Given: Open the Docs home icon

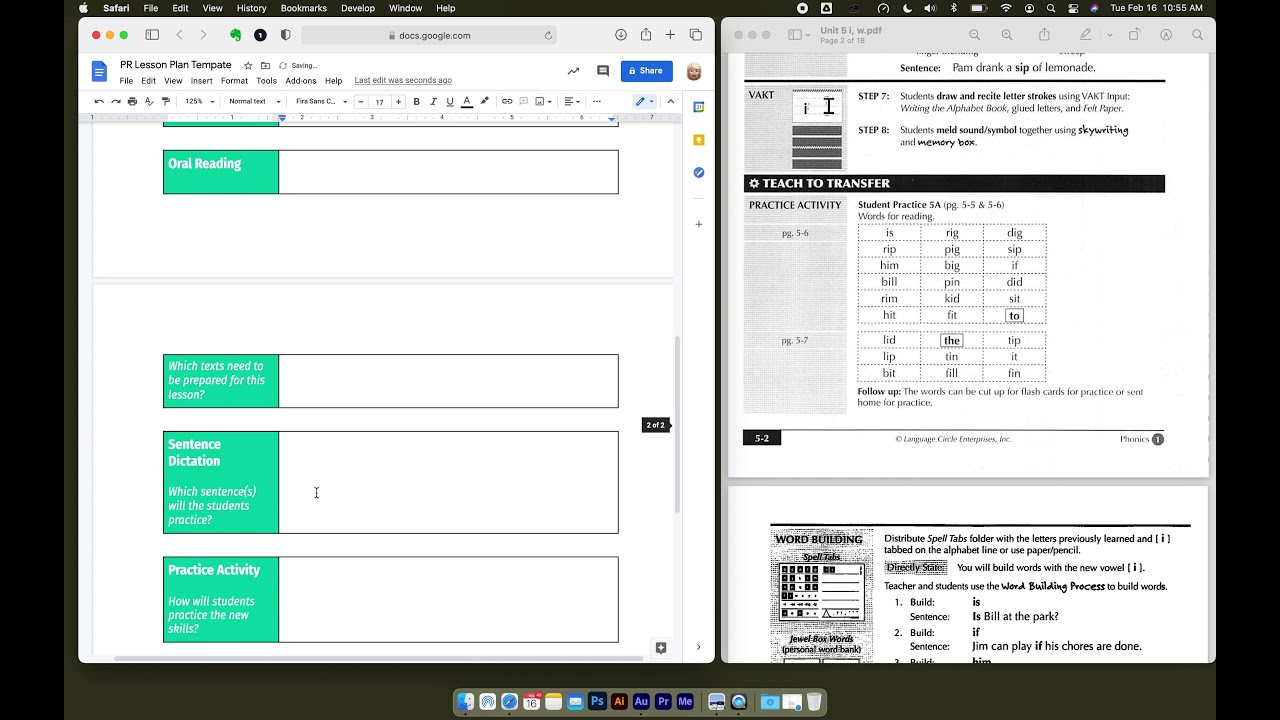Looking at the screenshot, I should click(x=99, y=71).
